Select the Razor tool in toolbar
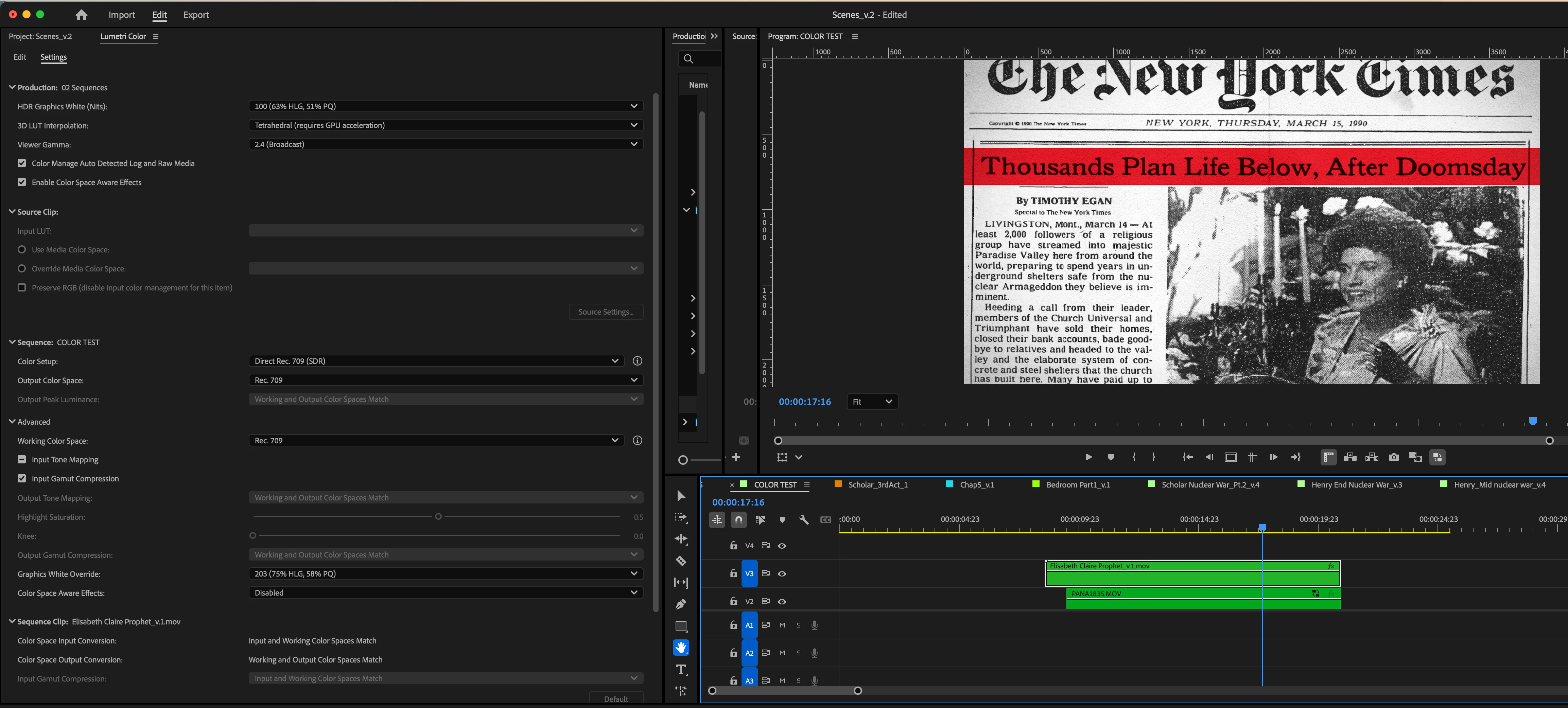This screenshot has width=1568, height=708. 681,561
